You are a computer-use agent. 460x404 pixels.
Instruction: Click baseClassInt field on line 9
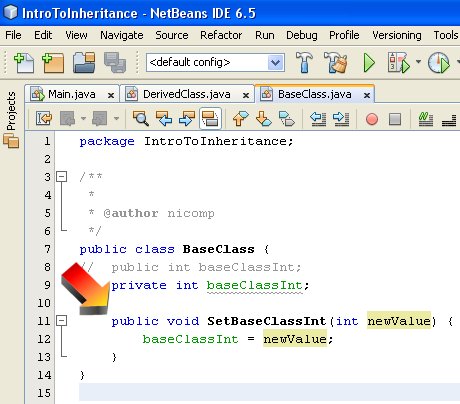[254, 285]
